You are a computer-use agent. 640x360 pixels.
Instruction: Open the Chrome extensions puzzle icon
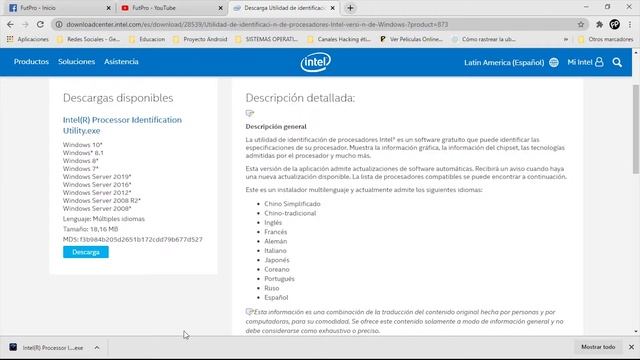(x=599, y=24)
